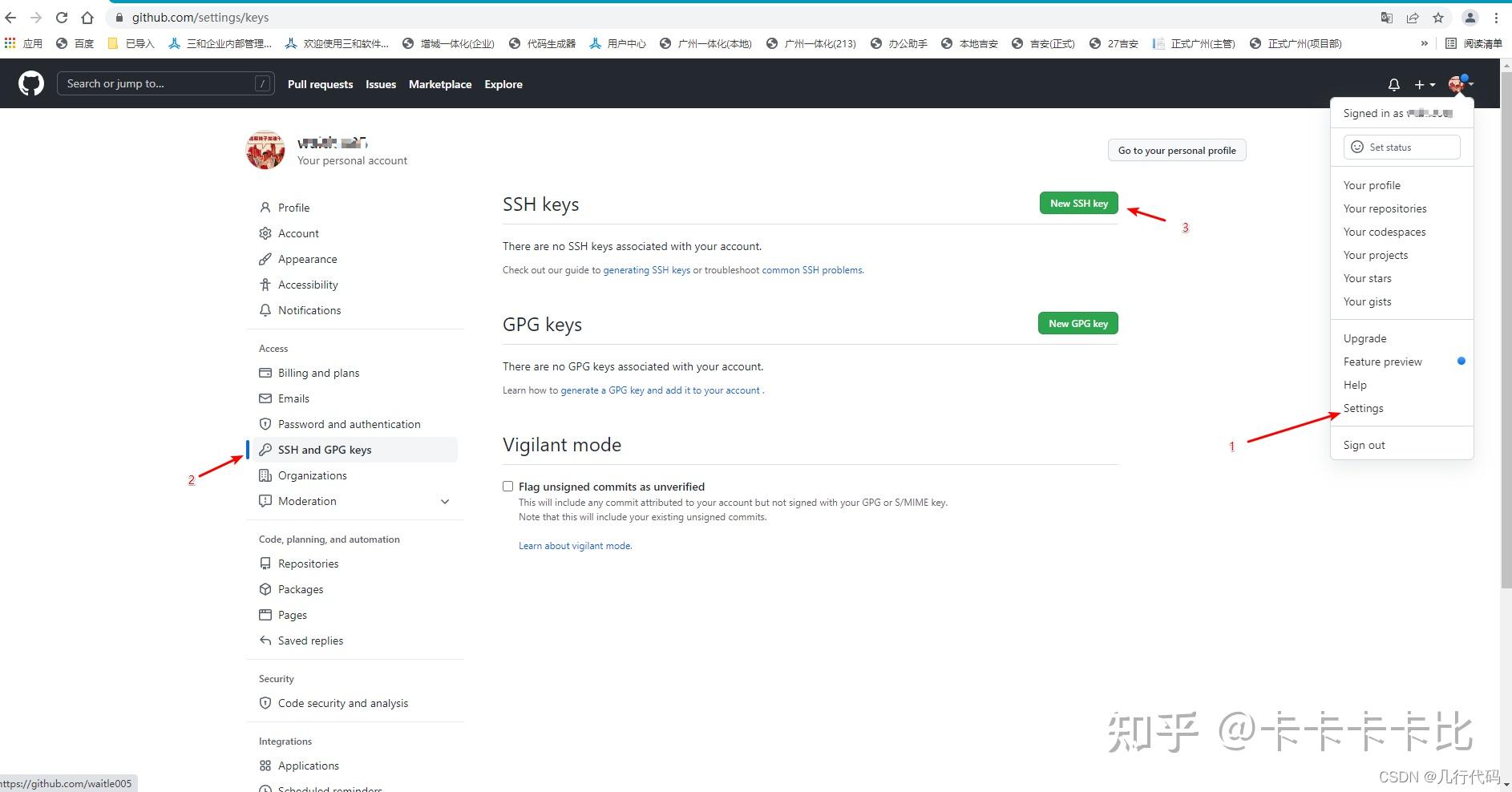Viewport: 1512px width, 792px height.
Task: Select Pull requests in the top menu
Action: [x=320, y=84]
